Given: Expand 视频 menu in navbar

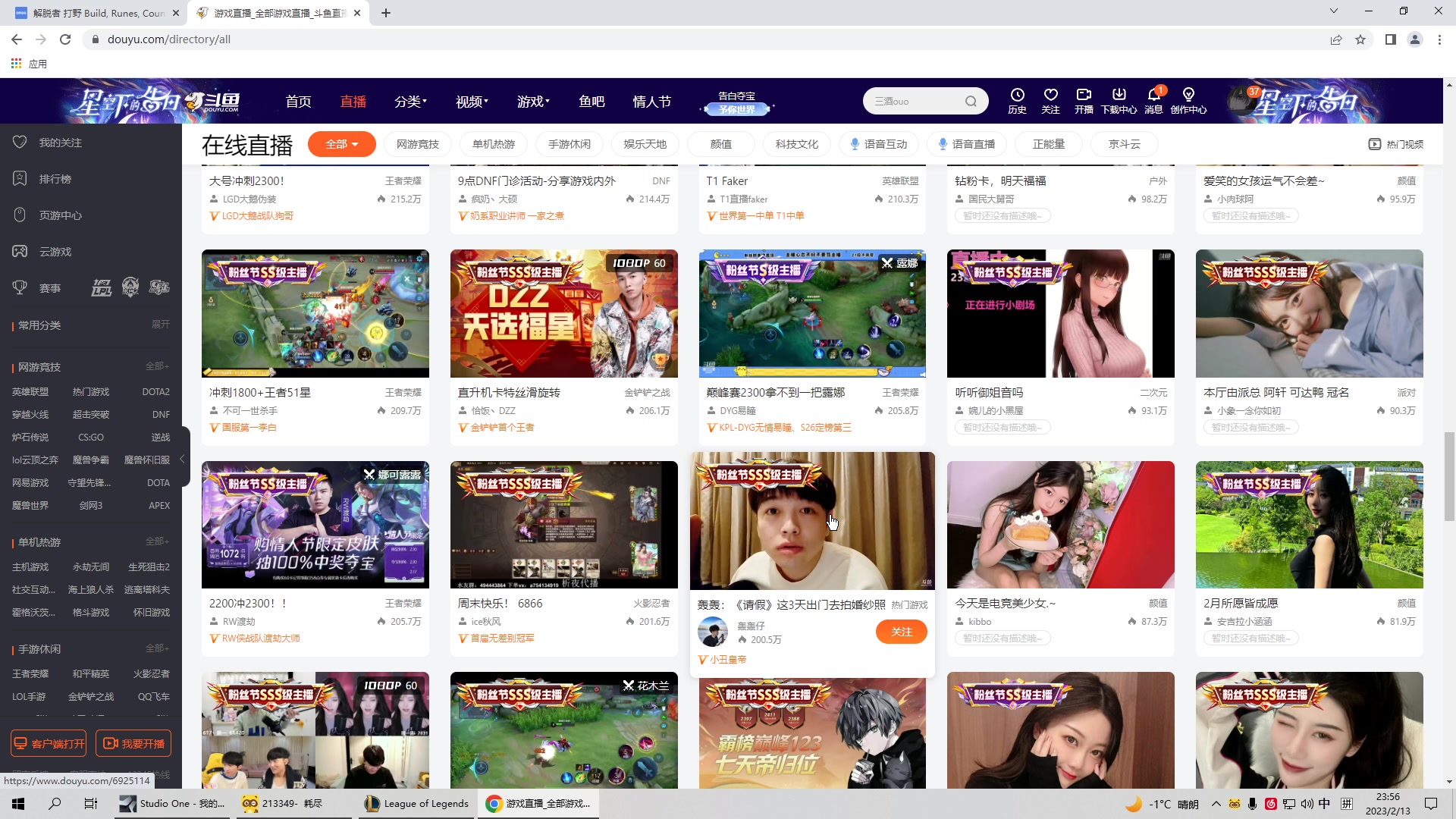Looking at the screenshot, I should (x=472, y=101).
